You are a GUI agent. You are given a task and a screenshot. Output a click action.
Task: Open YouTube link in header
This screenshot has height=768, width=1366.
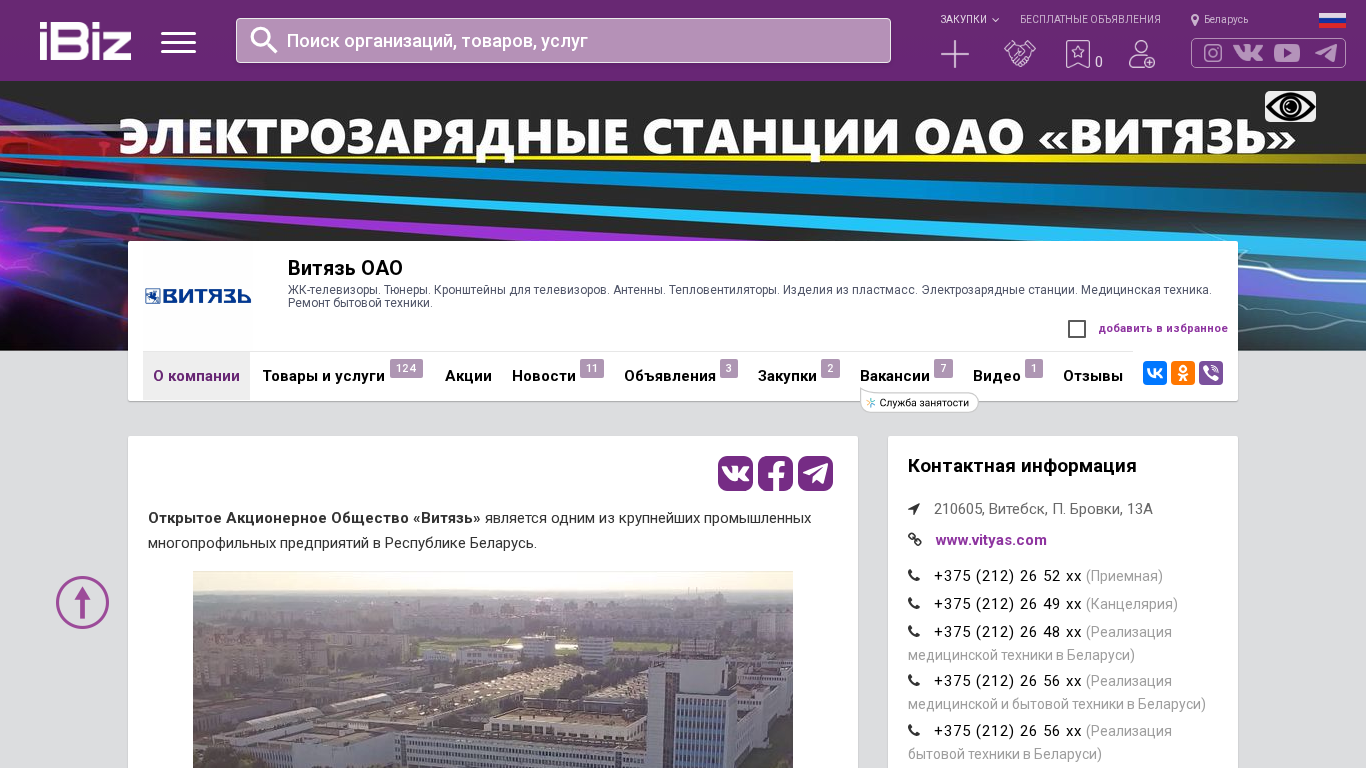pos(1287,53)
